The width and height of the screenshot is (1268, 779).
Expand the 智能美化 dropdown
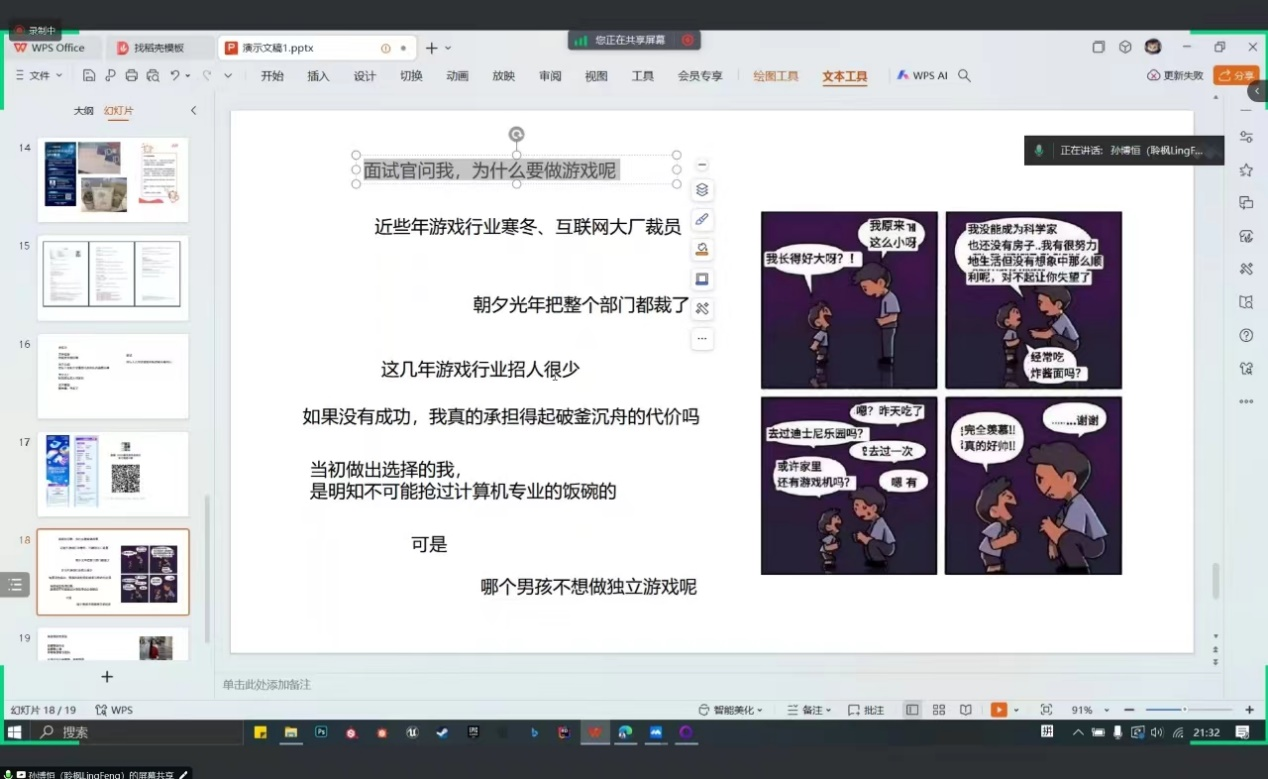point(731,710)
